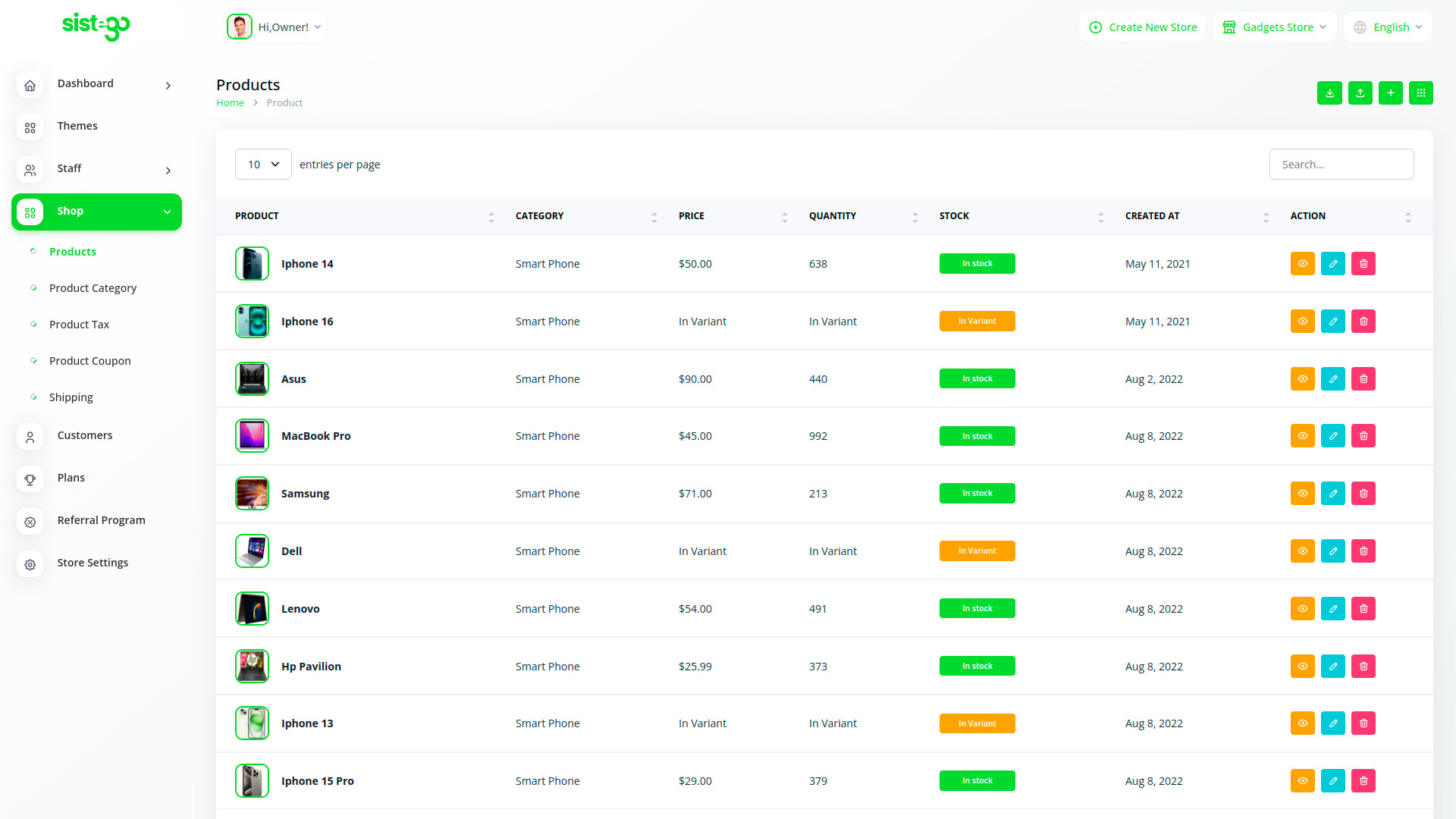1456x819 pixels.
Task: View MacBook Pro via eye icon
Action: (1302, 435)
